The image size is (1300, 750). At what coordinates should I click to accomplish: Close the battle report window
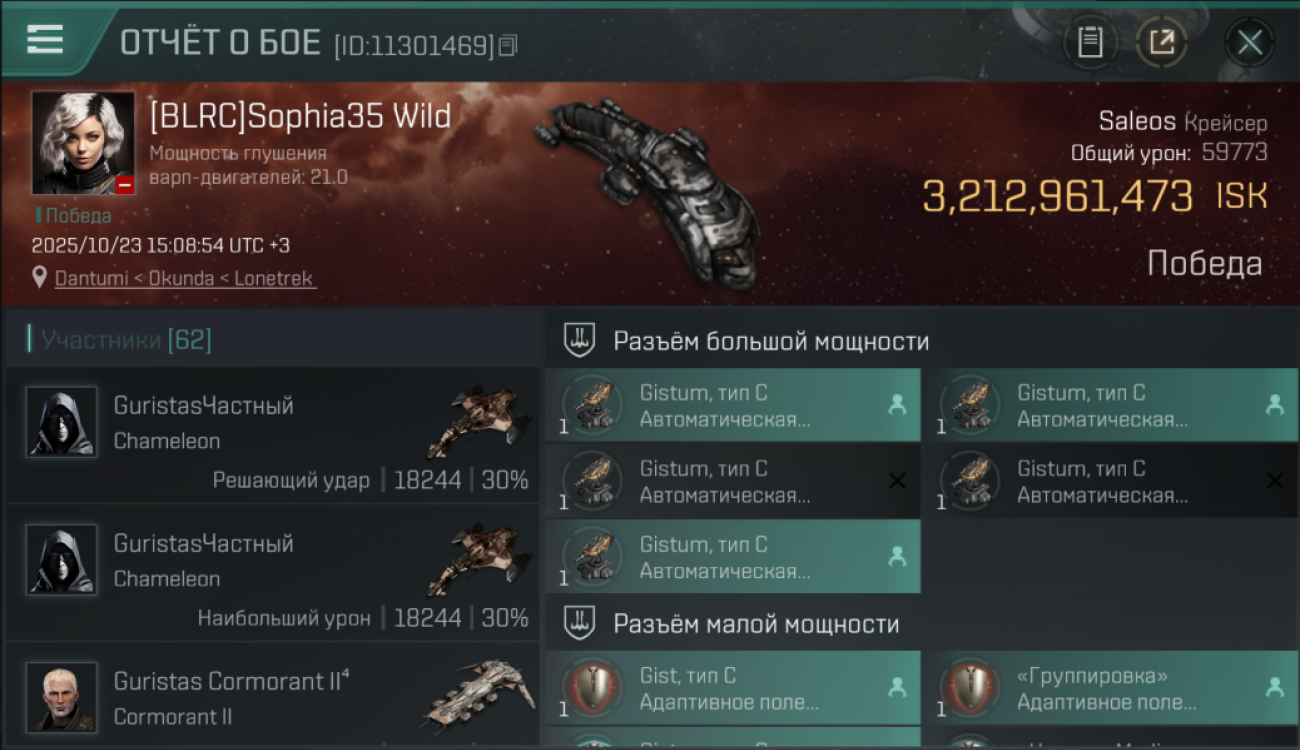[x=1250, y=42]
